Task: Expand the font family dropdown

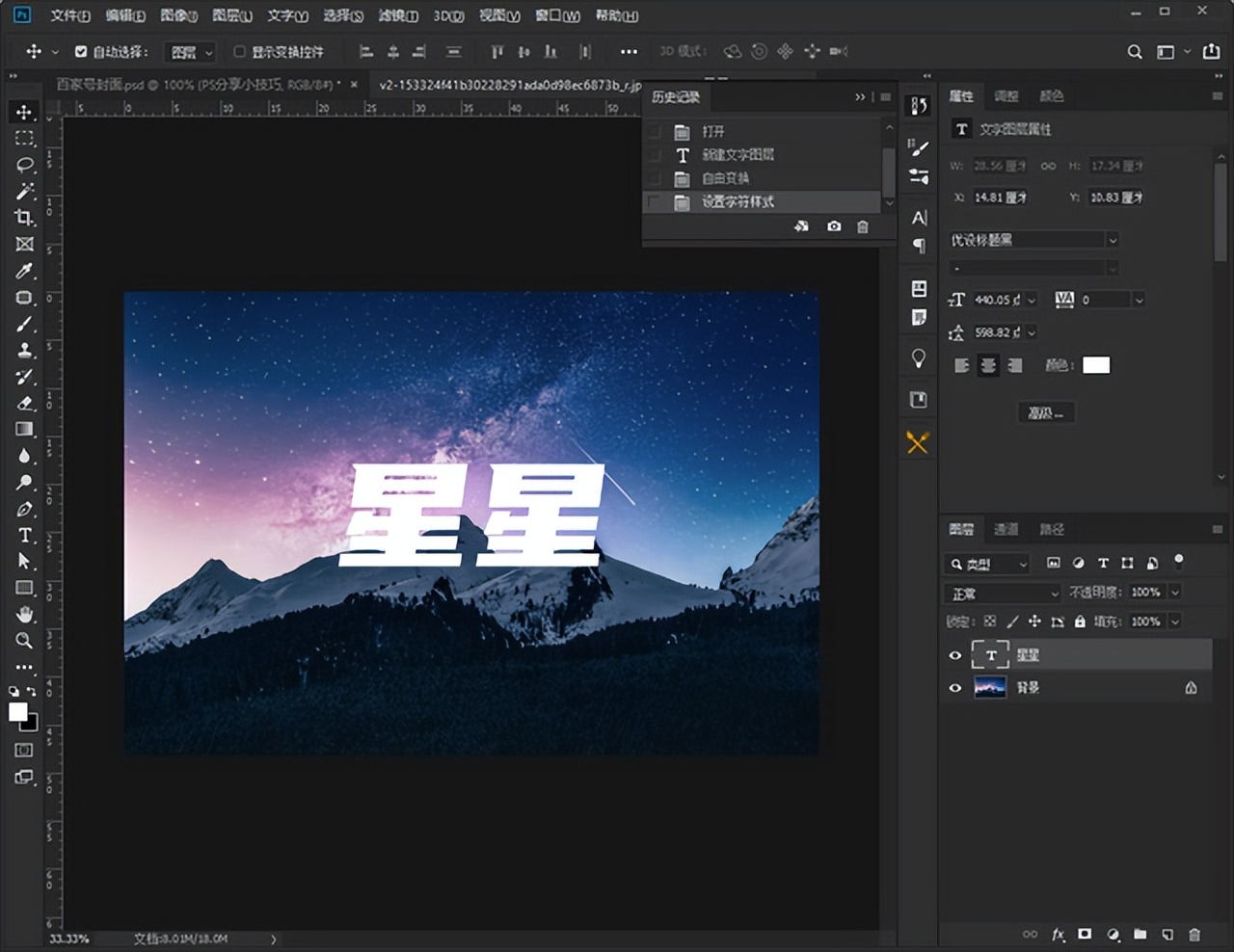Action: click(1113, 240)
